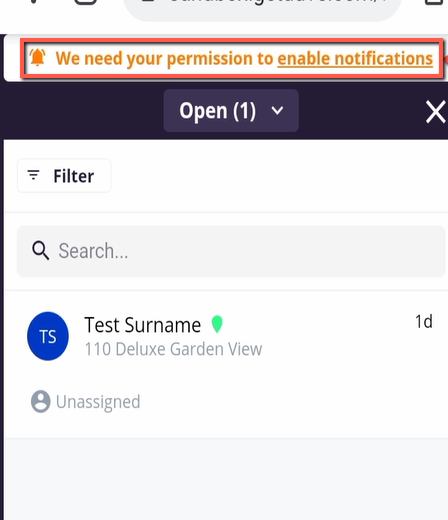Viewport: 448px width, 520px height.
Task: Click the browser address bar
Action: (x=262, y=7)
